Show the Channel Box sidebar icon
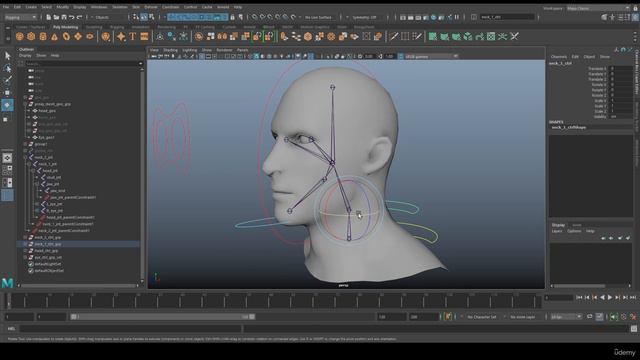 tap(636, 17)
